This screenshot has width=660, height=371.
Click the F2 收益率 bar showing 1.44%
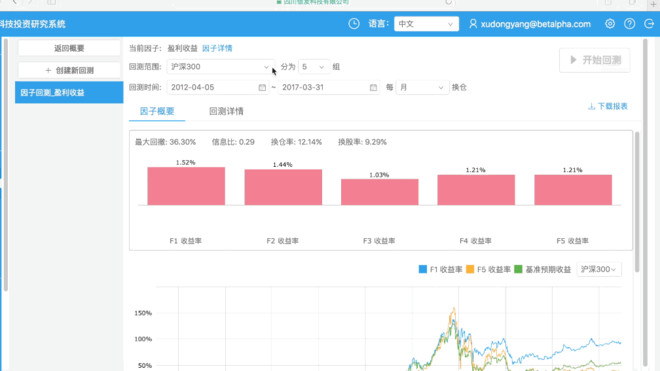pyautogui.click(x=283, y=187)
